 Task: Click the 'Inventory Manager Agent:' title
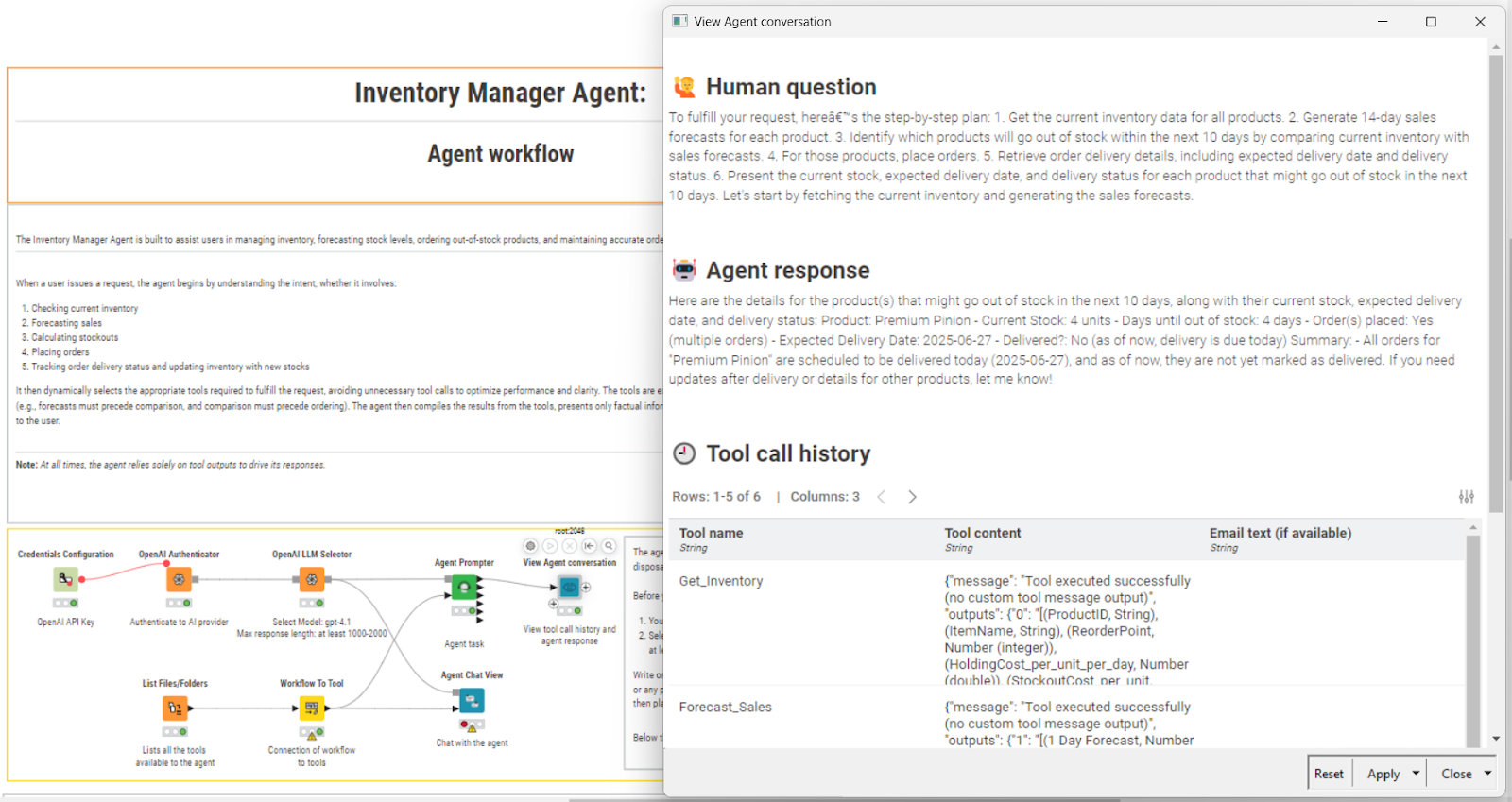(x=500, y=93)
